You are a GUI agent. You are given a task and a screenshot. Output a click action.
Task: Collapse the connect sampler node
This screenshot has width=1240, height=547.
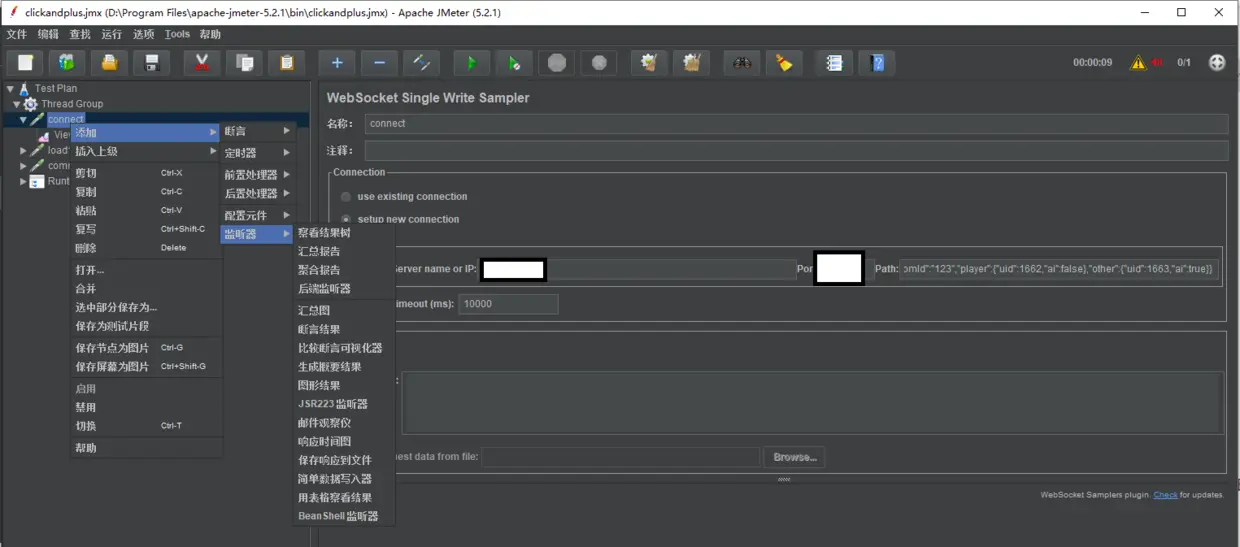tap(23, 119)
